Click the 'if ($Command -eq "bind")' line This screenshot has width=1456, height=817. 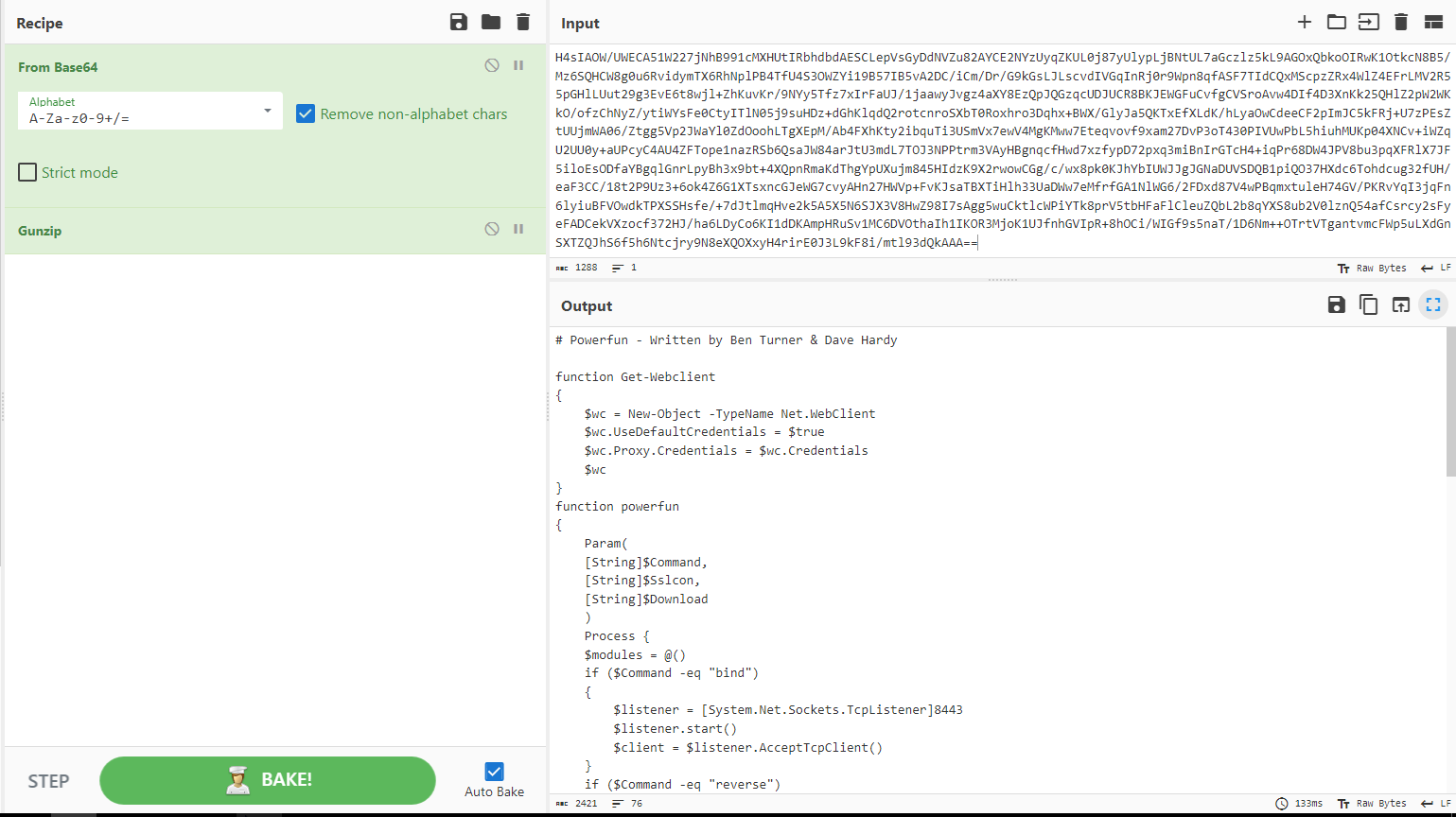(672, 673)
